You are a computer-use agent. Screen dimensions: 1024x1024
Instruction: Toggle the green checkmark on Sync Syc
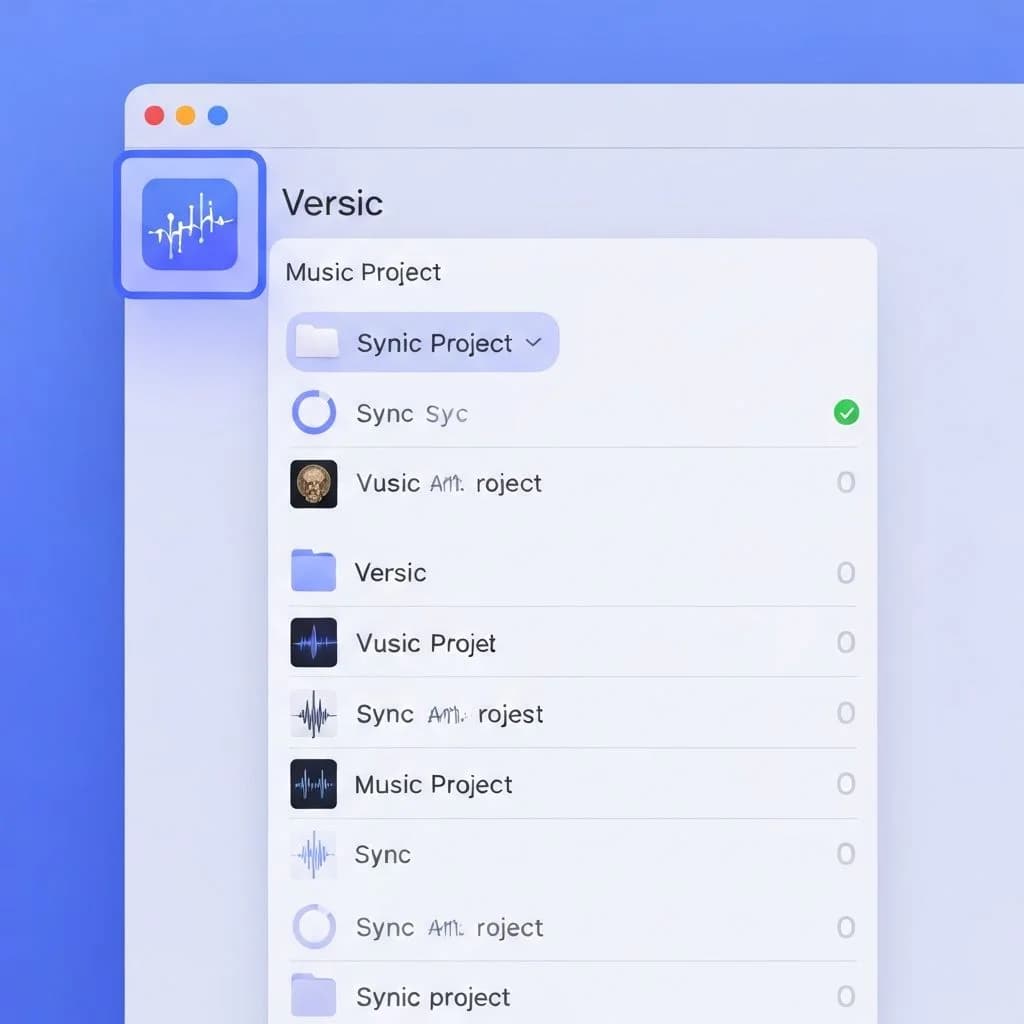tap(846, 413)
